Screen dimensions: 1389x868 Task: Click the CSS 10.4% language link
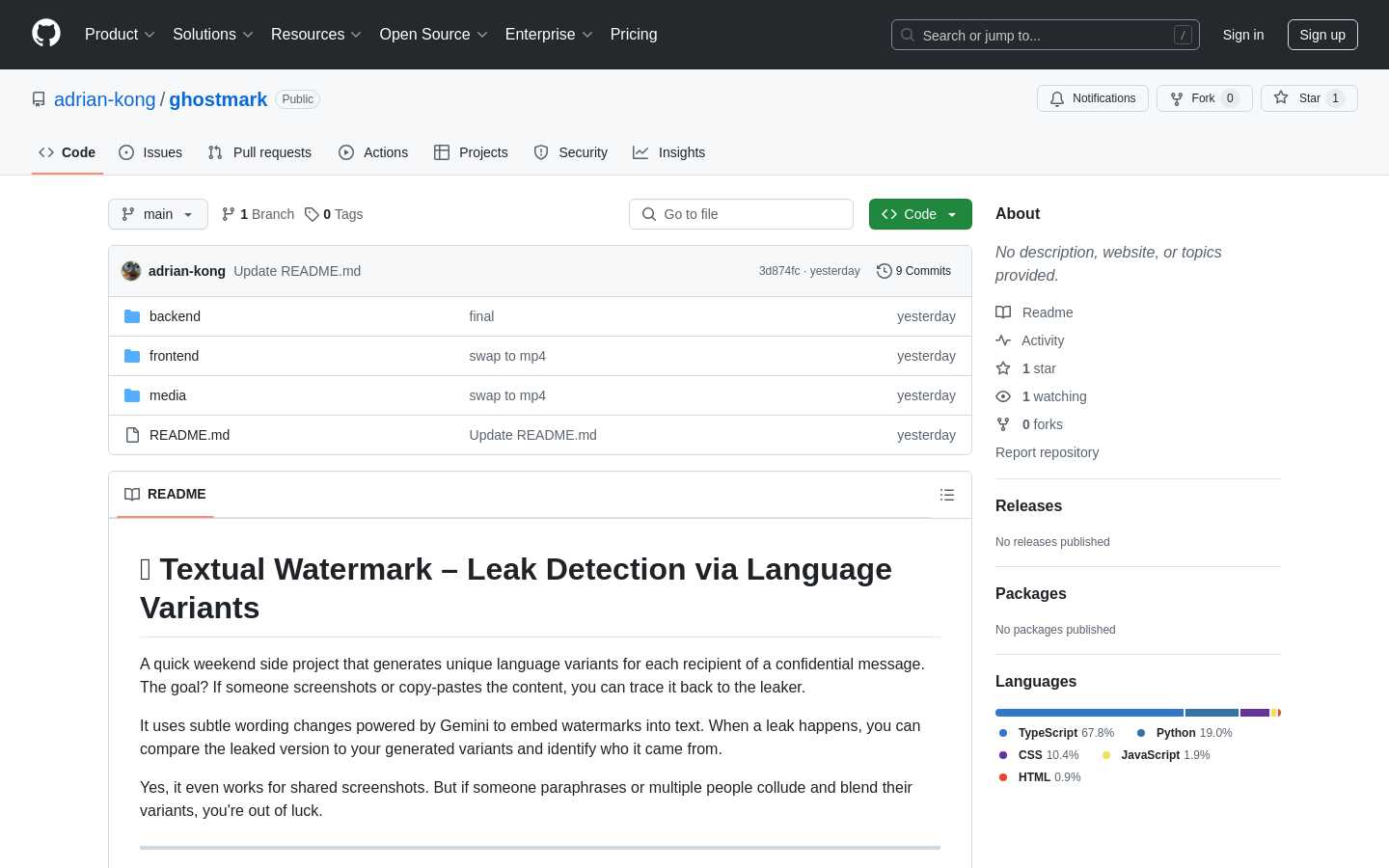click(1039, 755)
